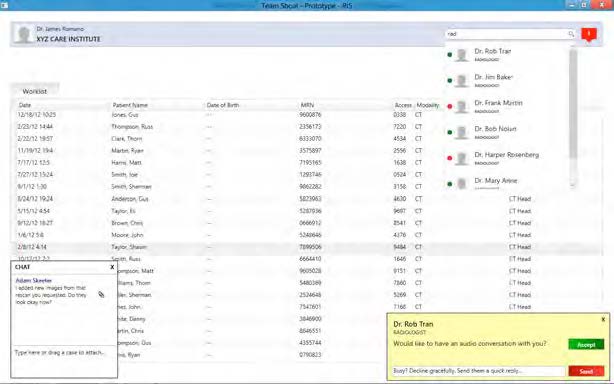Click Dr. Frank Martin's avatar in results

[x=462, y=106]
